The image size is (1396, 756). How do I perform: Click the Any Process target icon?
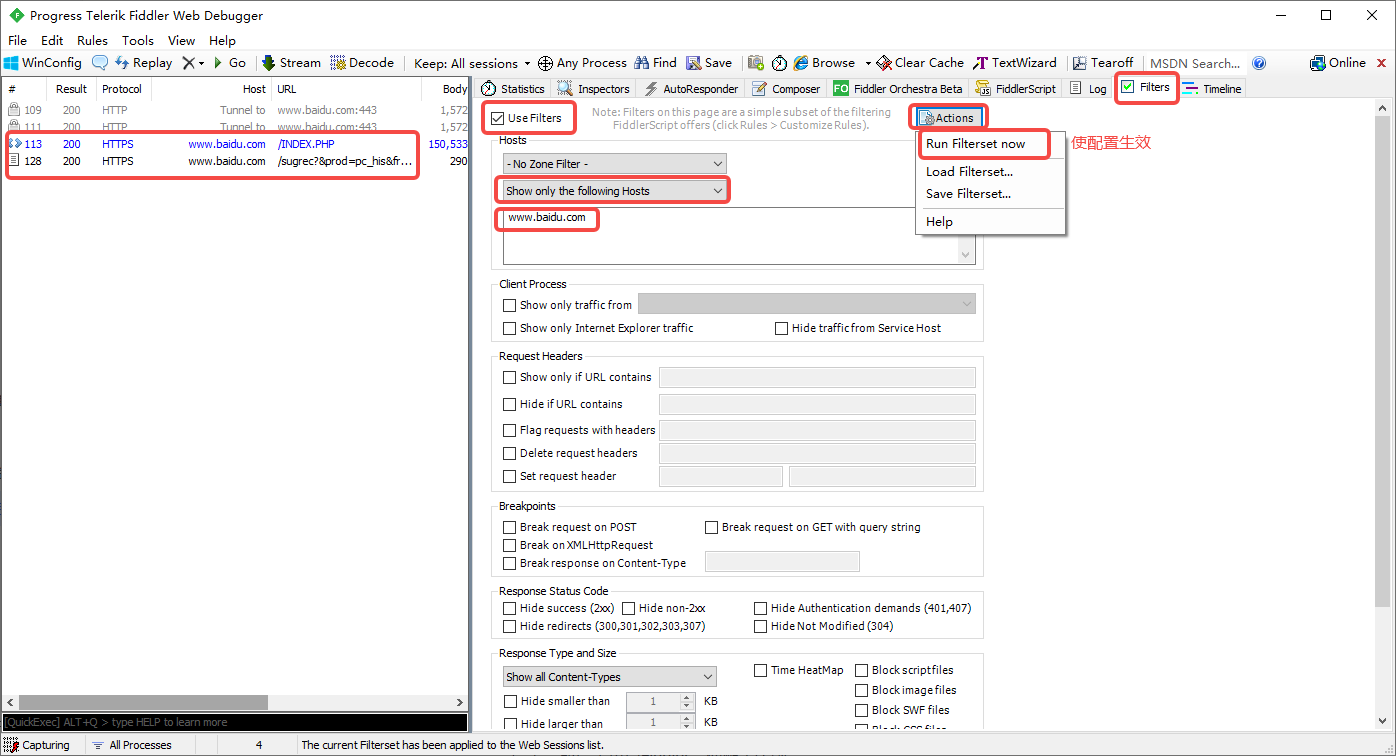[x=545, y=63]
